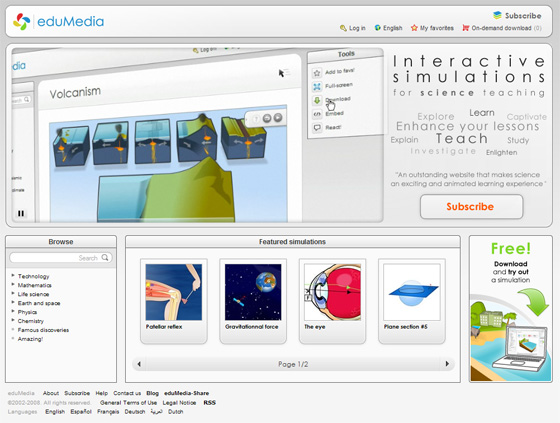
Task: Open the Help footer link
Action: tap(101, 393)
